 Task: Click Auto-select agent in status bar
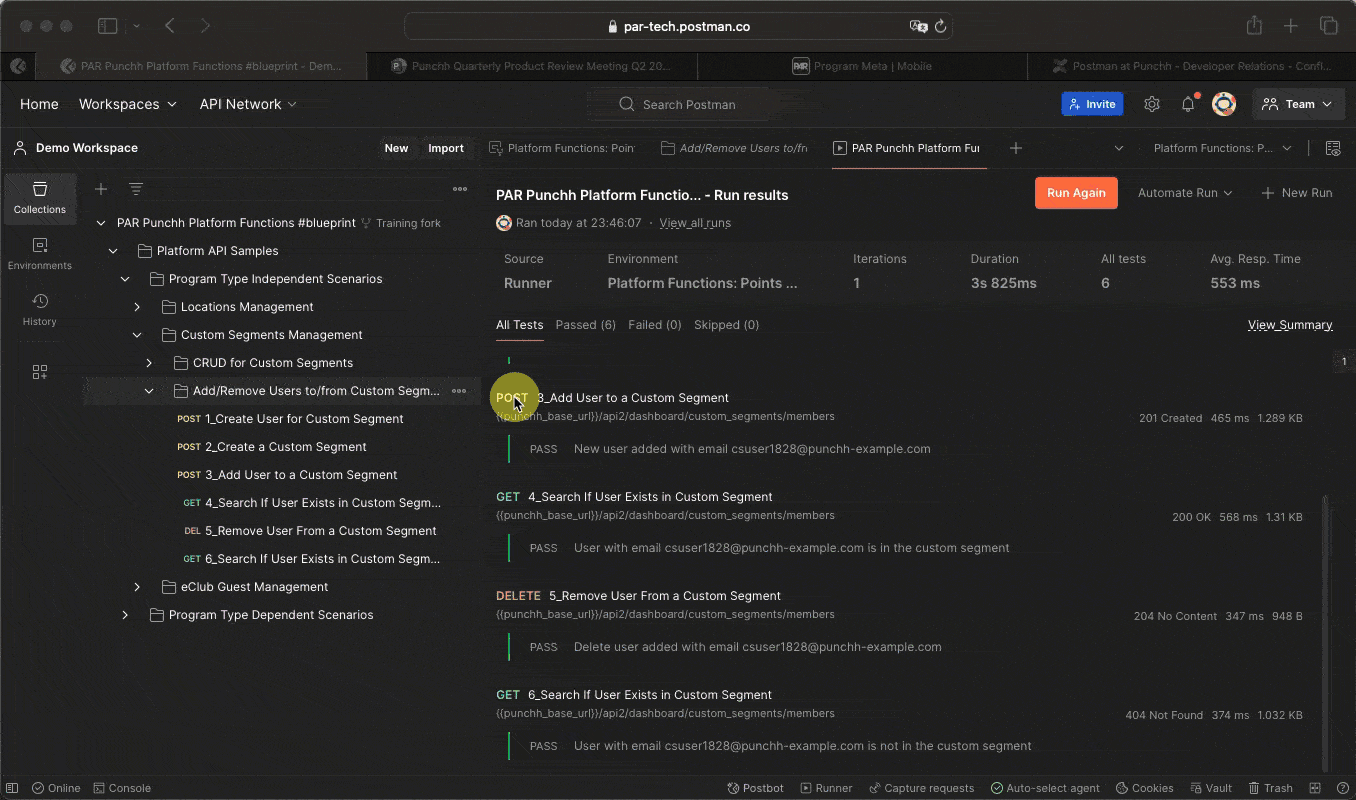pyautogui.click(x=1046, y=788)
